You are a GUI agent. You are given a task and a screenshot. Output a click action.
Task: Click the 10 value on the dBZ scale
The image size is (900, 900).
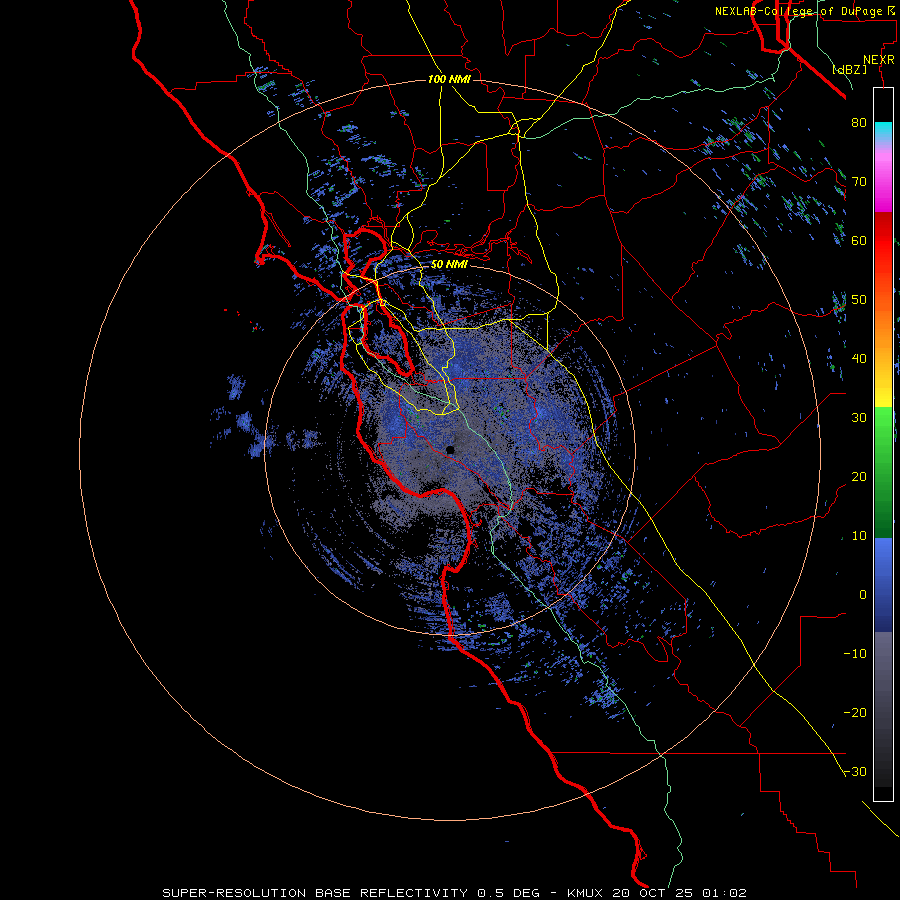(859, 536)
